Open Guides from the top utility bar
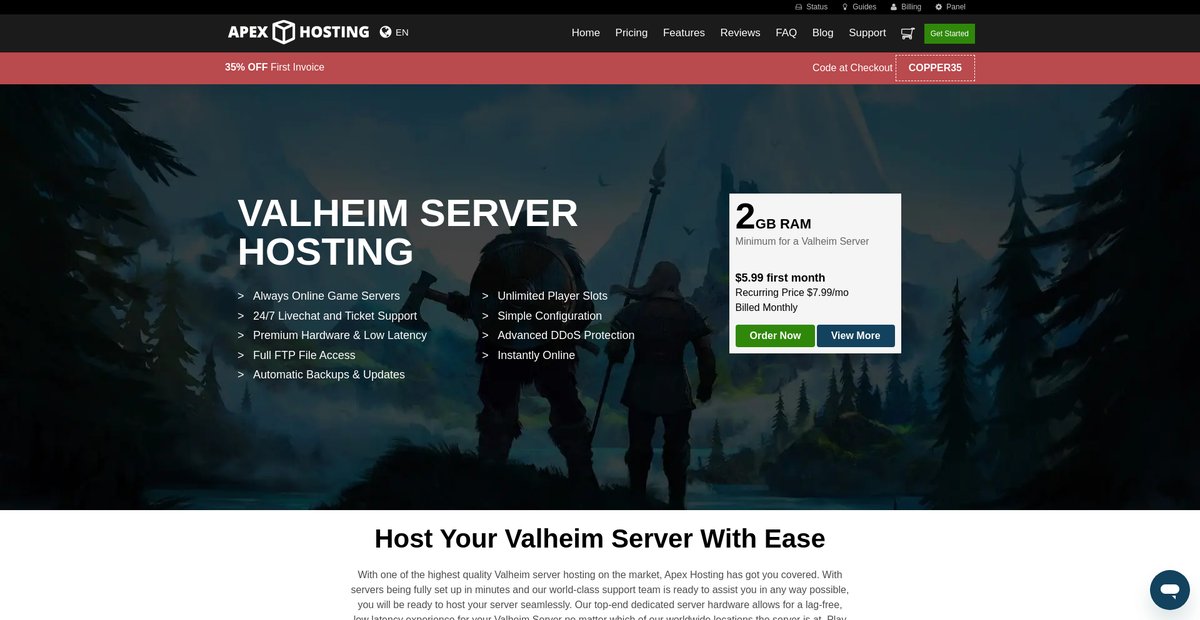The image size is (1200, 620). pyautogui.click(x=859, y=7)
